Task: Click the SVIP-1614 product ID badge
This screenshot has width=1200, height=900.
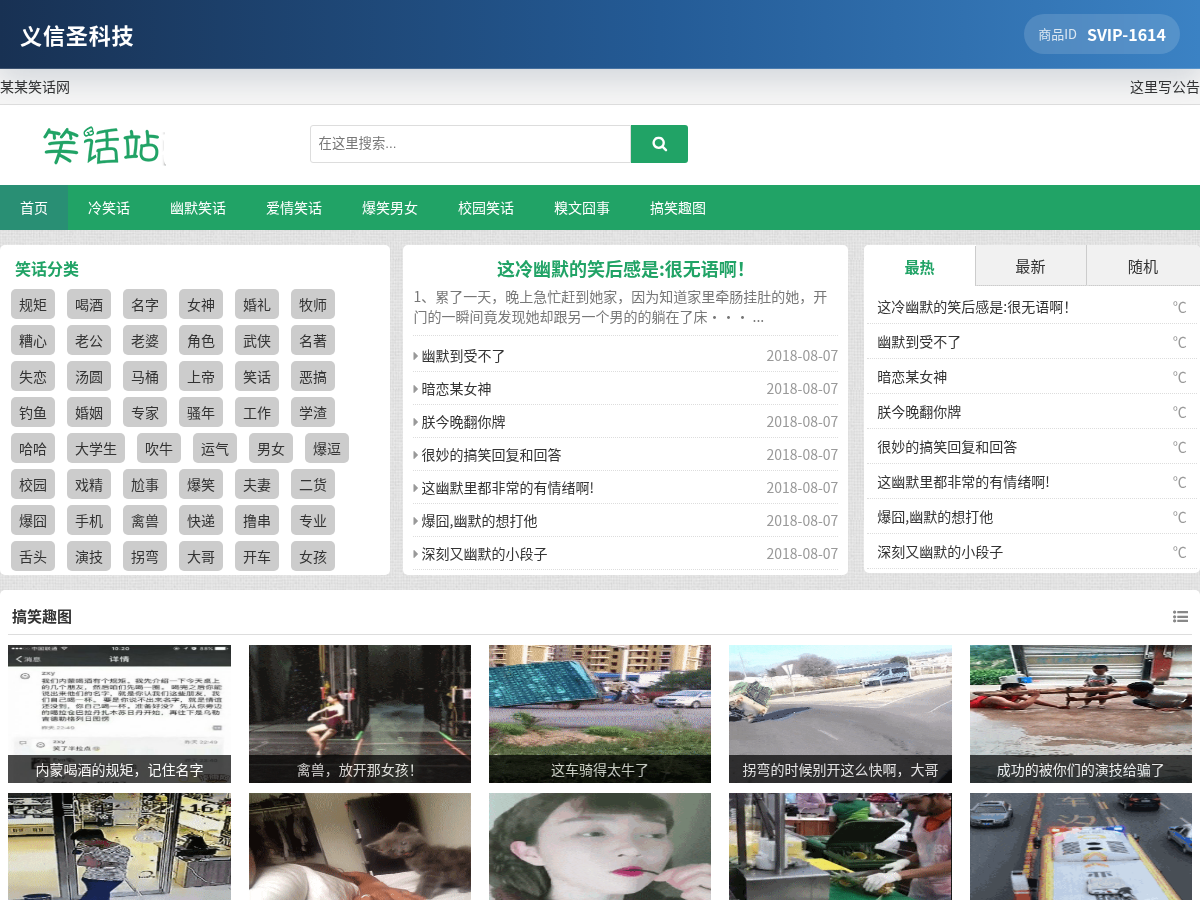Action: (1102, 34)
